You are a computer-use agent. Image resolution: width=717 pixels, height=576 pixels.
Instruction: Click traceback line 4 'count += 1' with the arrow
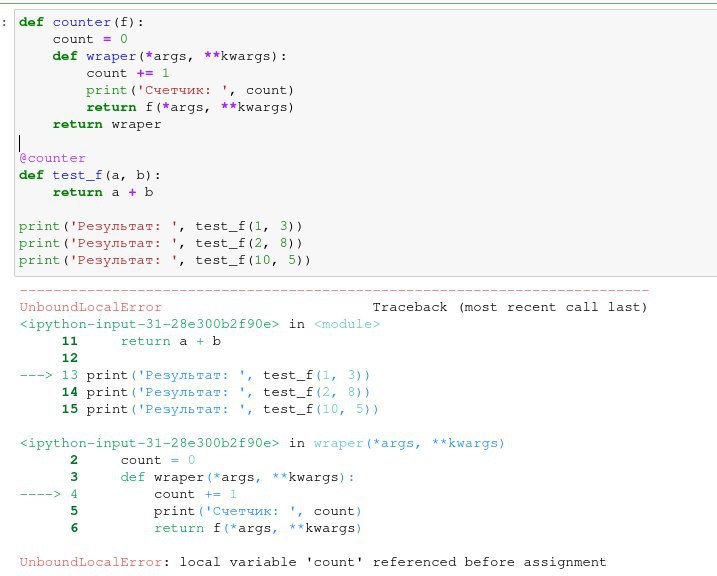(128, 494)
